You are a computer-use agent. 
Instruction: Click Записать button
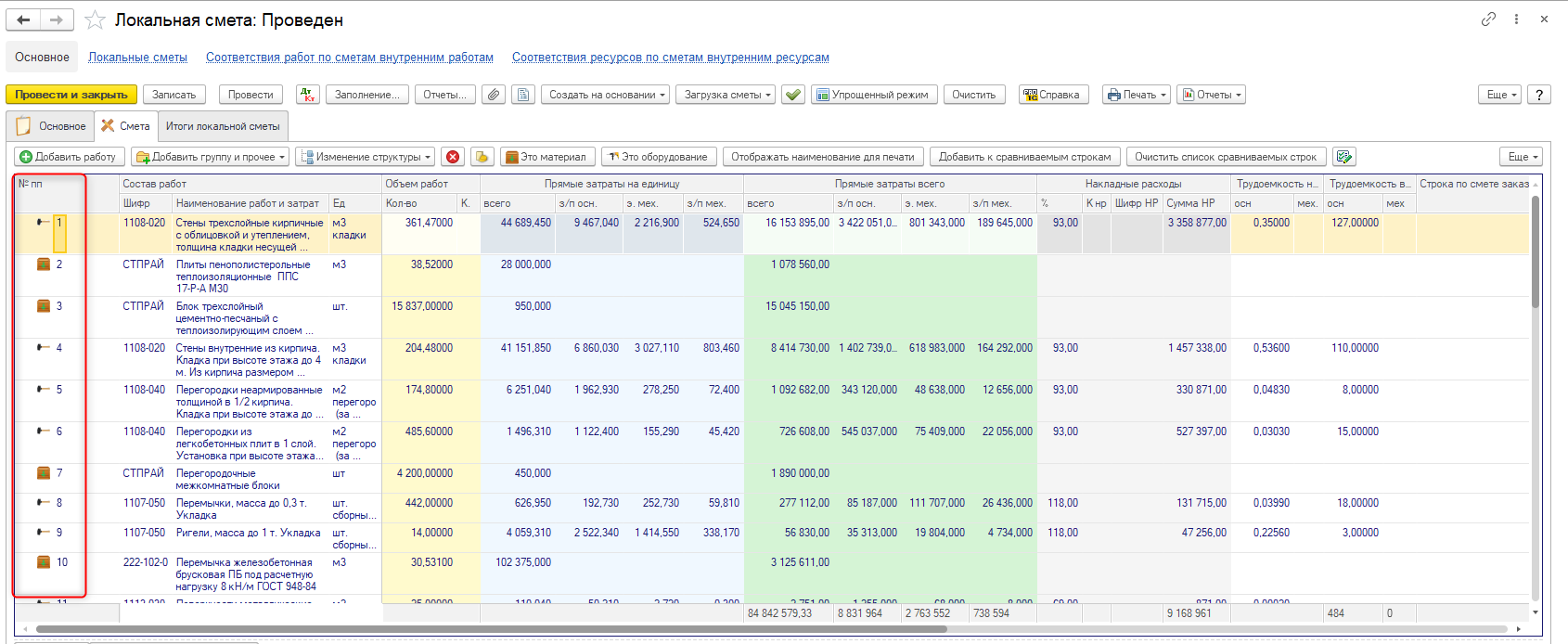(x=174, y=95)
